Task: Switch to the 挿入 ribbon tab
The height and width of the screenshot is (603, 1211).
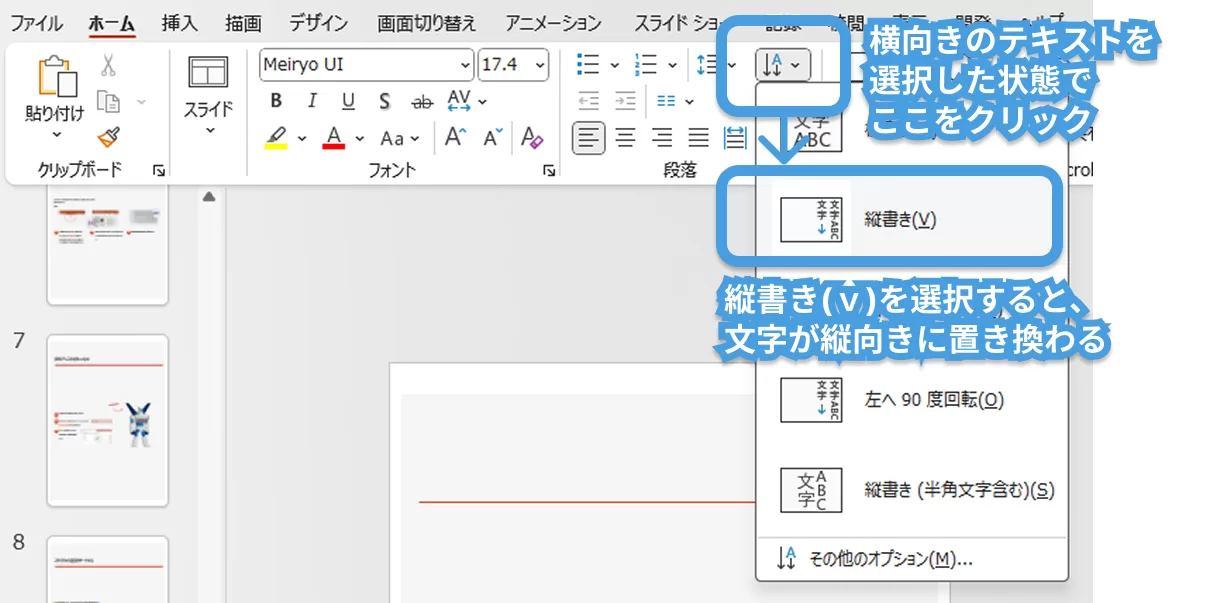Action: point(178,21)
